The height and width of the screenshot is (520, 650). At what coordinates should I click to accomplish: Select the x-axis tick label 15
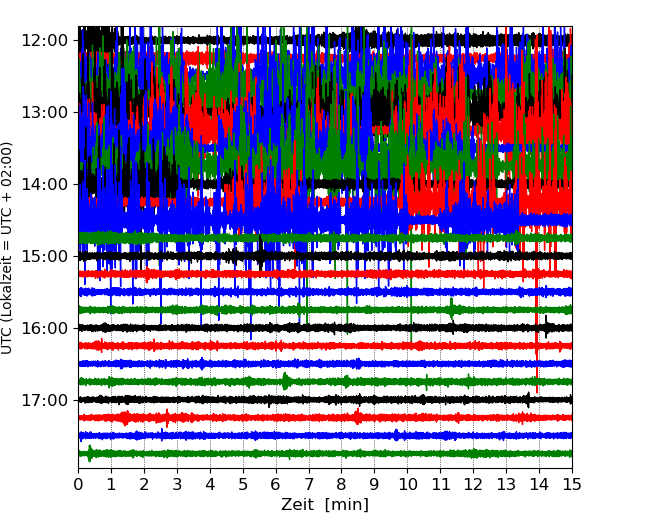coord(571,485)
